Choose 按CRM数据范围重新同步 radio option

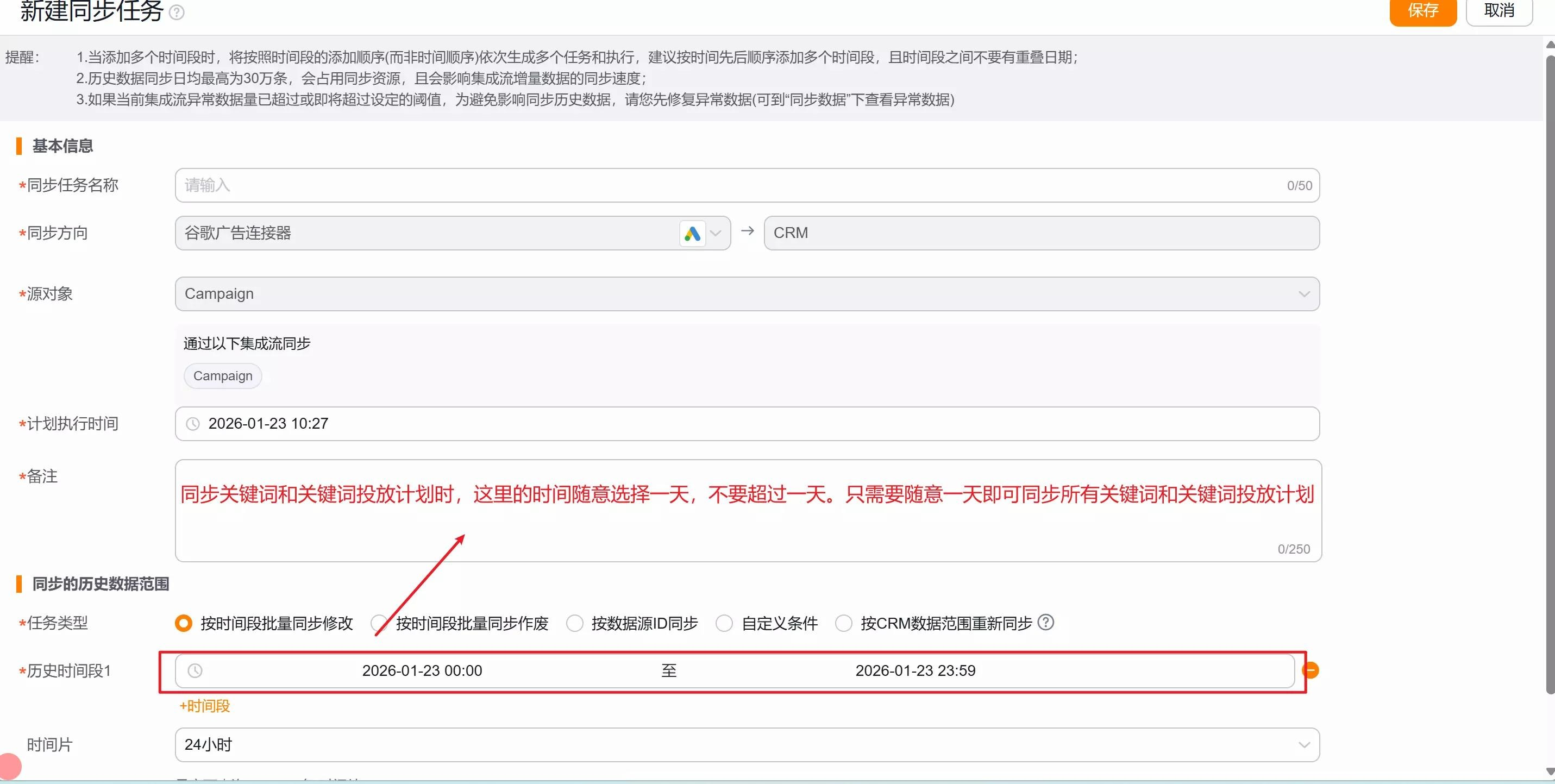click(x=843, y=624)
